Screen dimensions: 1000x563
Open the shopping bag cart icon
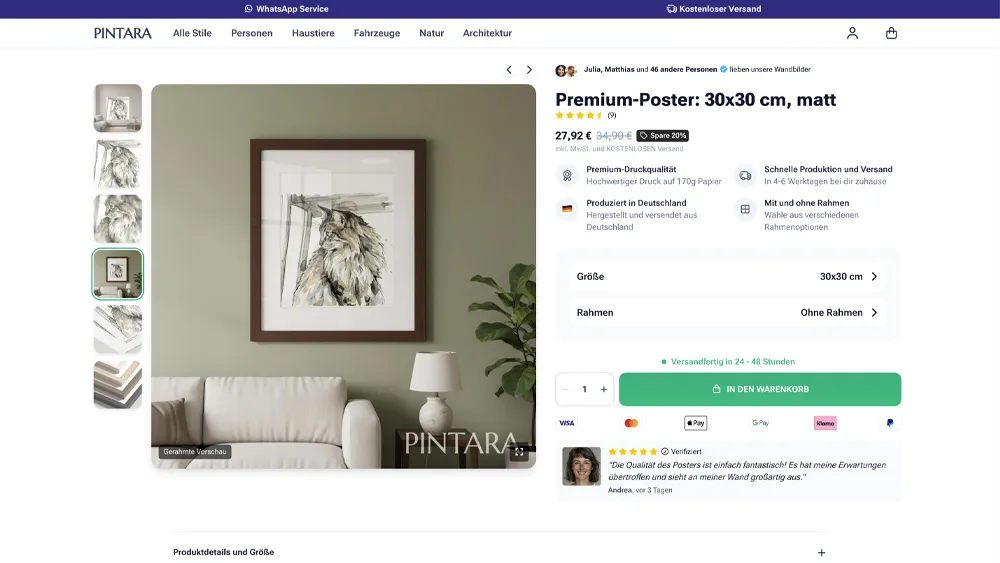(x=891, y=33)
